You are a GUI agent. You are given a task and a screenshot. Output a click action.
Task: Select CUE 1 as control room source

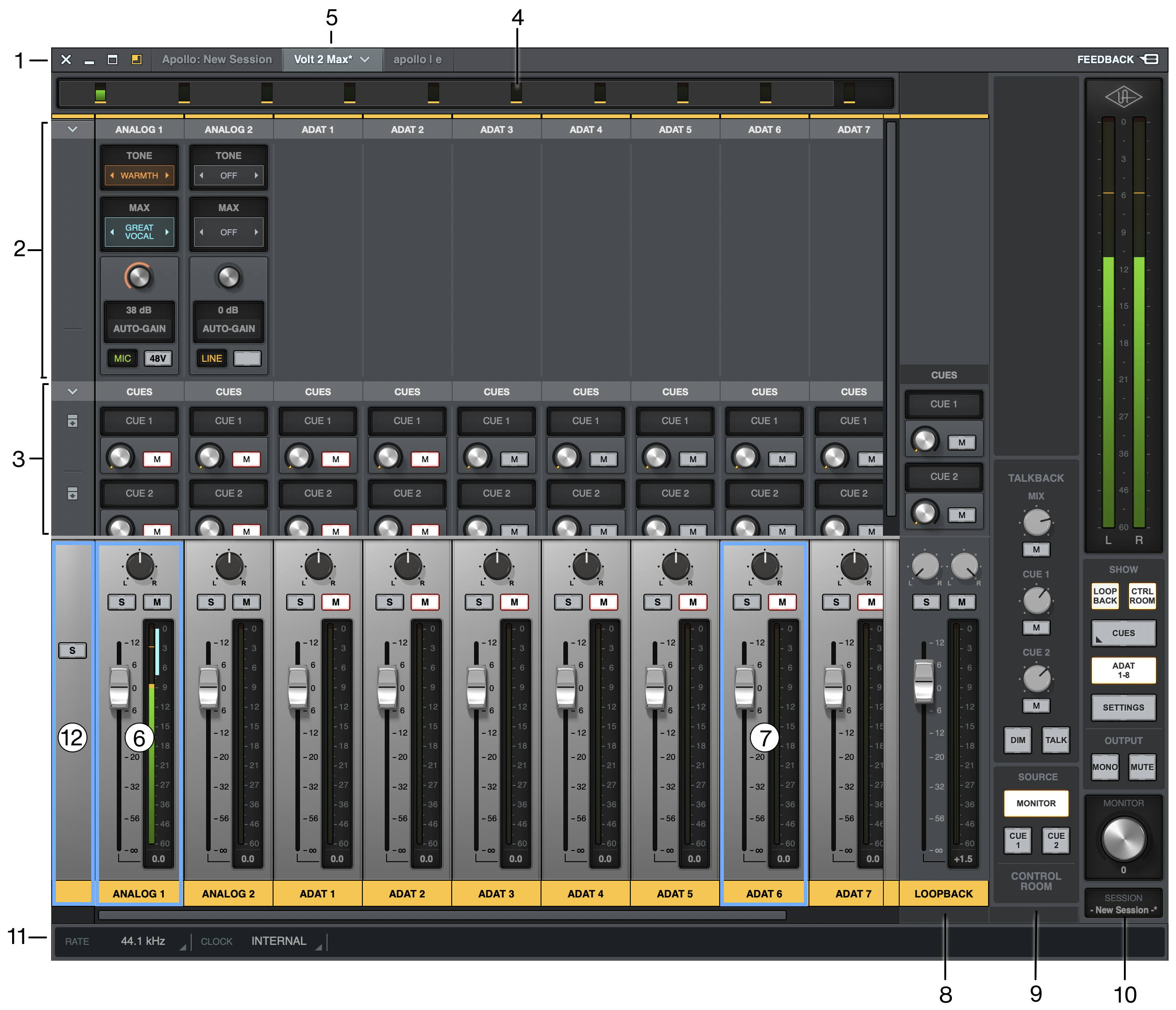coord(1018,840)
